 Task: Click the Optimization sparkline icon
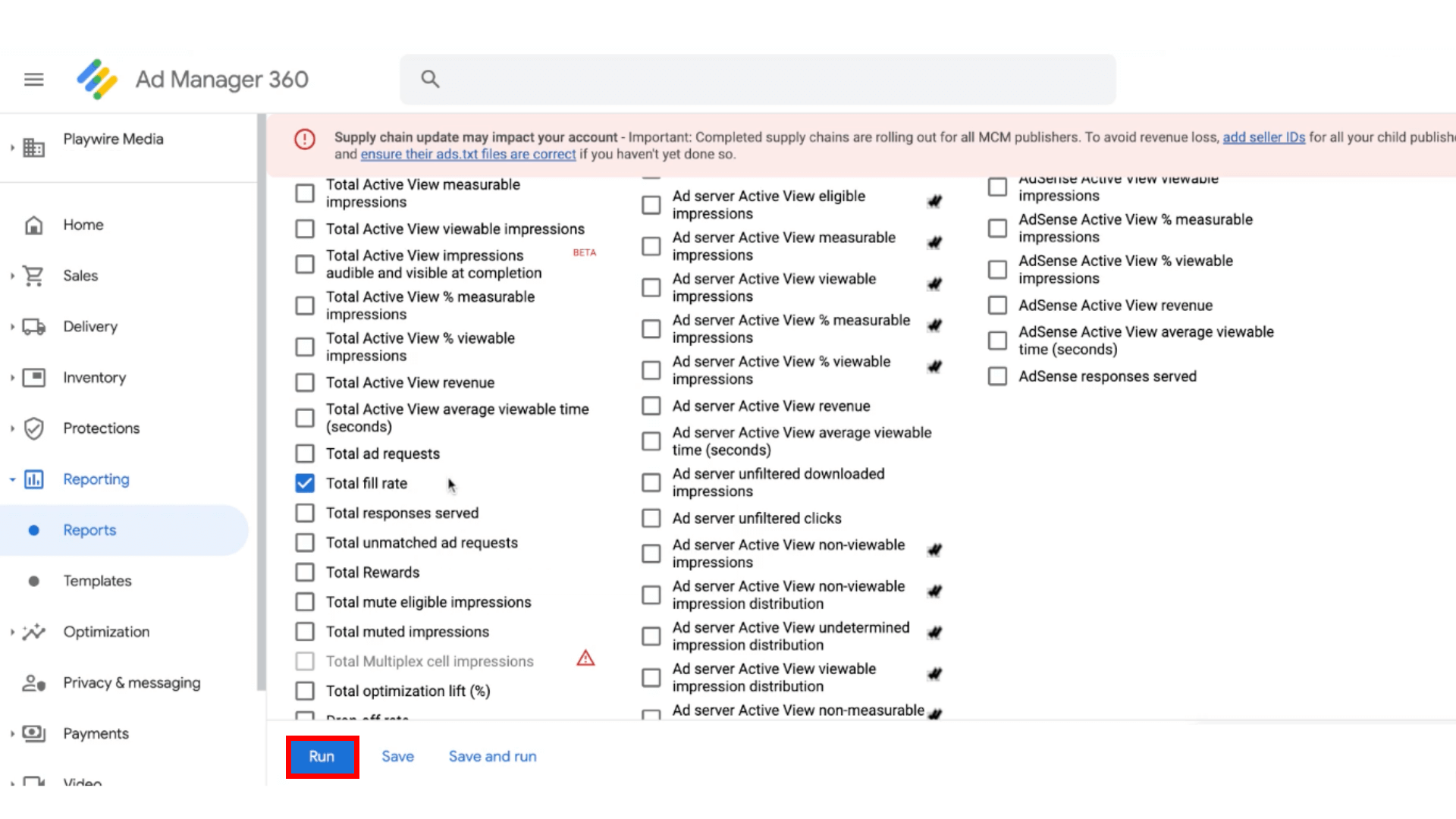(x=33, y=632)
